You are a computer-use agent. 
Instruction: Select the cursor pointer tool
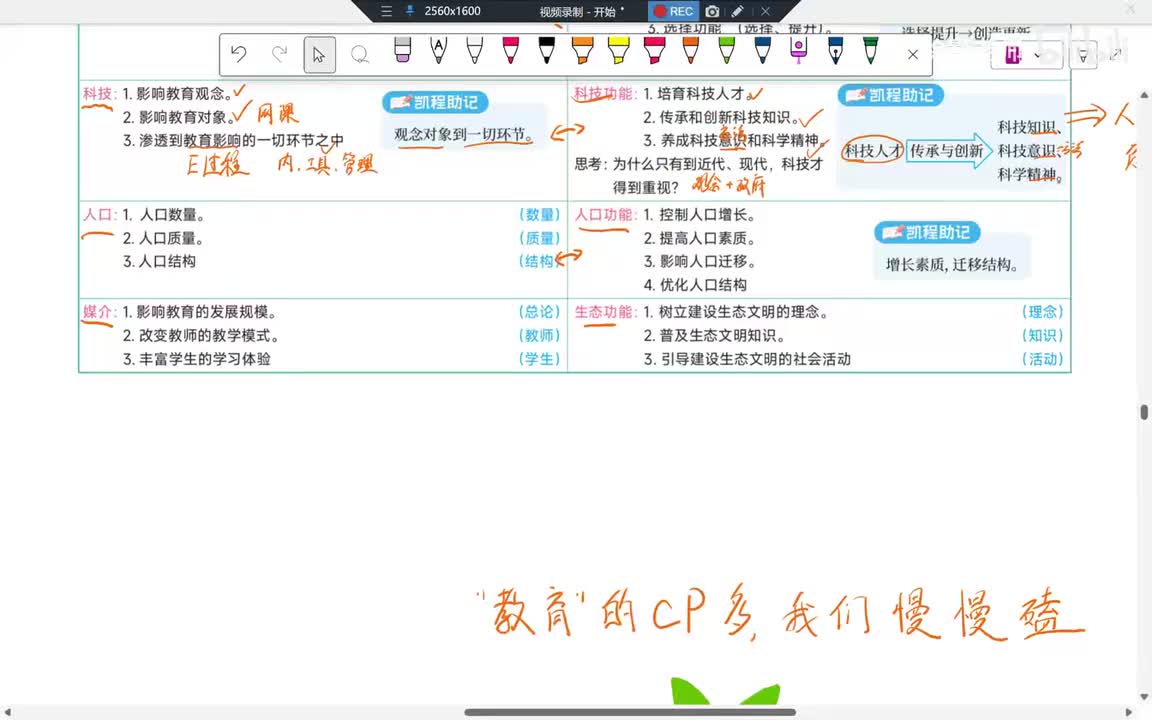(x=319, y=55)
